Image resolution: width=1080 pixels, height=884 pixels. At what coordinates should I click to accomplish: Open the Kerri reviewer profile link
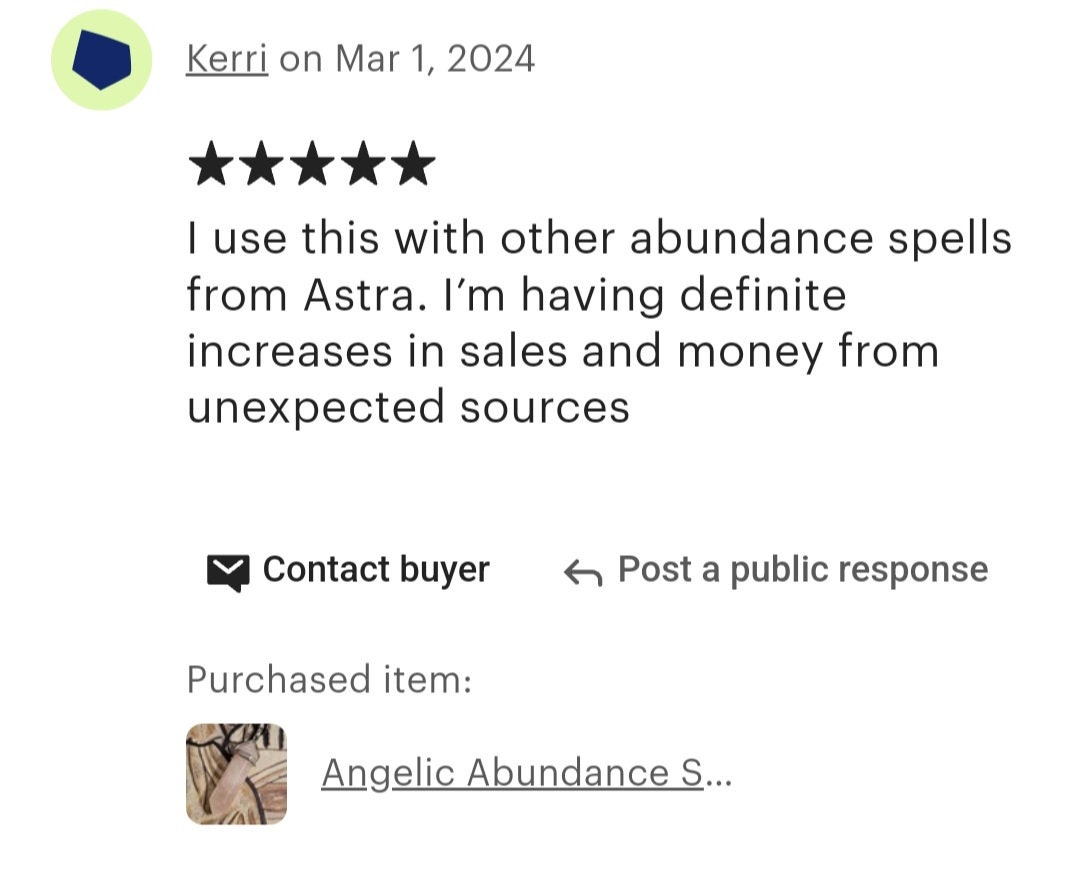click(227, 59)
